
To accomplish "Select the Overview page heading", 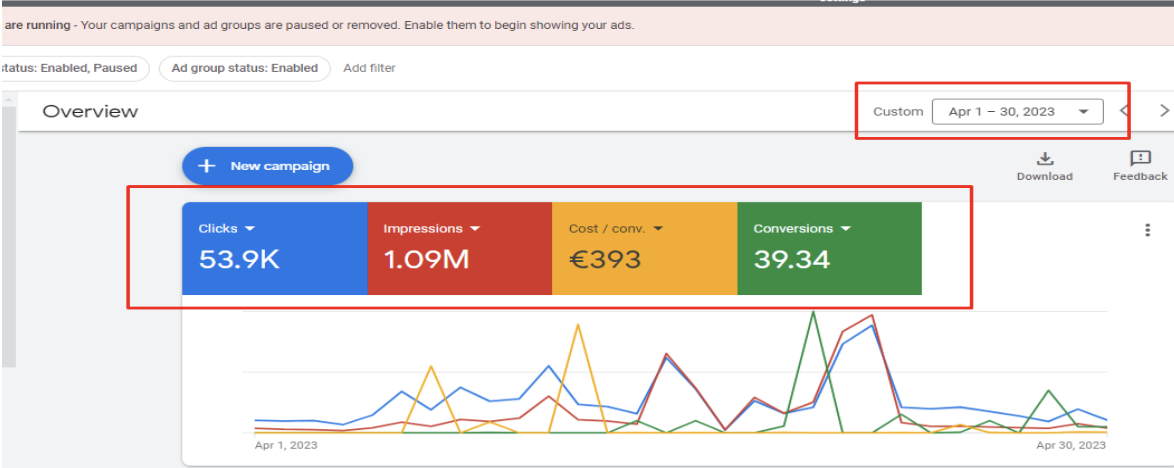I will coord(90,111).
